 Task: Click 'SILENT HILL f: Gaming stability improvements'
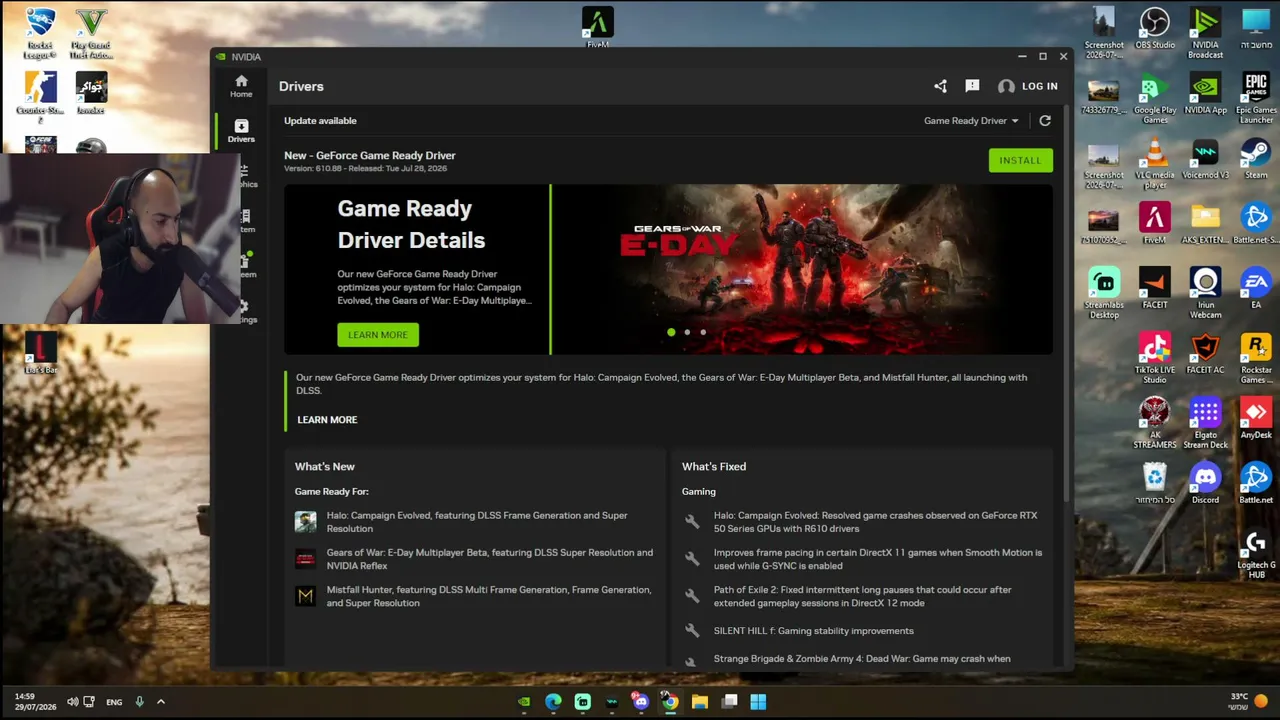coord(813,631)
